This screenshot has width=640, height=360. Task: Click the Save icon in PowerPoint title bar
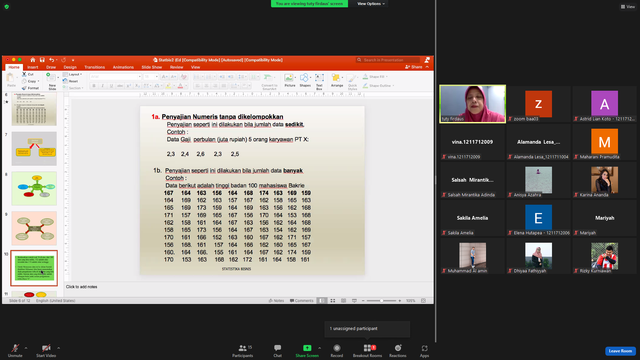click(42, 60)
